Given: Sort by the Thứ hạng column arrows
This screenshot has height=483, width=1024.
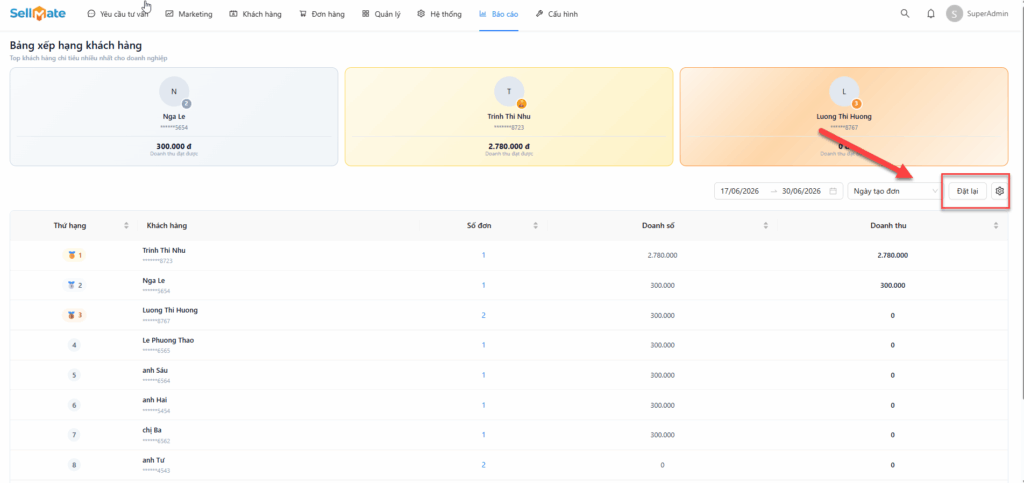Looking at the screenshot, I should tap(126, 226).
